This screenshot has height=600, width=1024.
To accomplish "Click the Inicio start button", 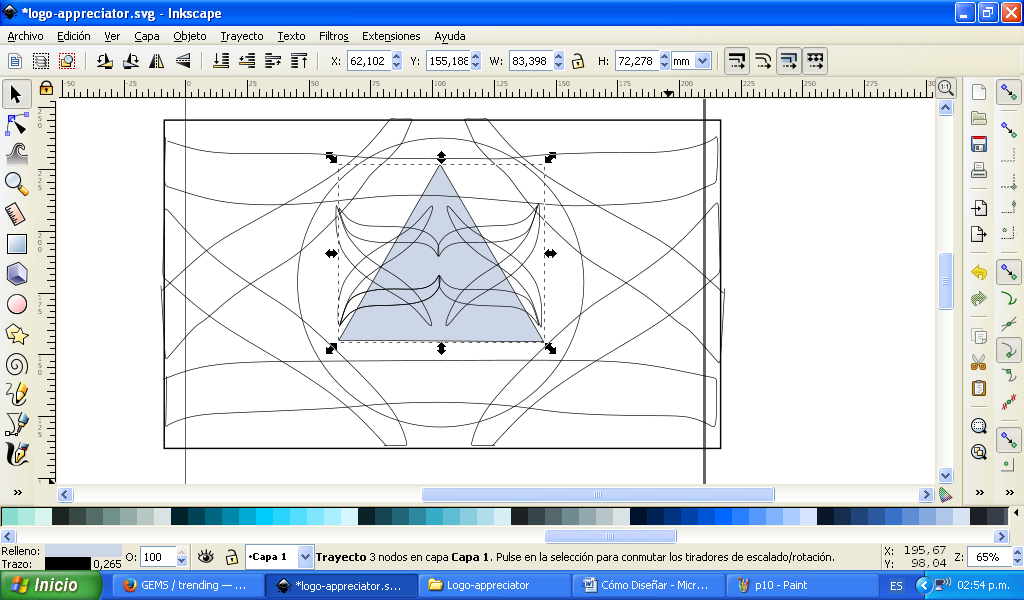I will coord(50,585).
